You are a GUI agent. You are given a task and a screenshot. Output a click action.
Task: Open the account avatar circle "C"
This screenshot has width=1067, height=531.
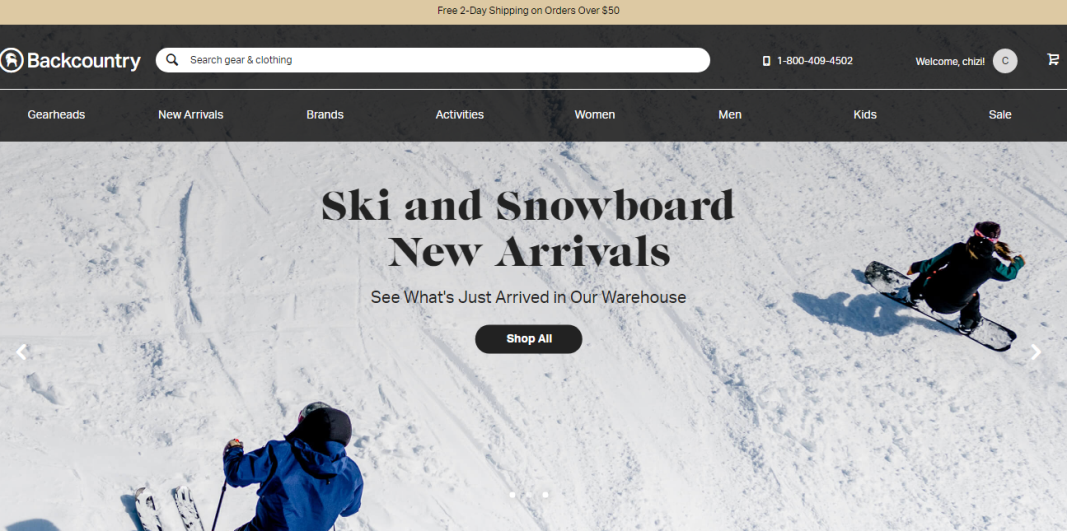1005,61
